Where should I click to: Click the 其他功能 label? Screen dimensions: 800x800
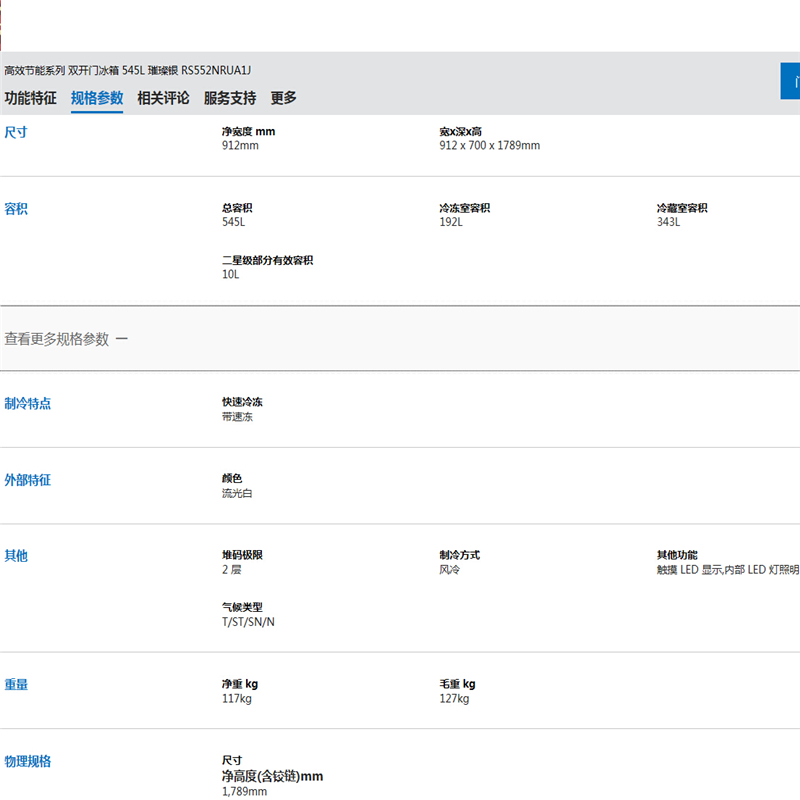[x=677, y=555]
